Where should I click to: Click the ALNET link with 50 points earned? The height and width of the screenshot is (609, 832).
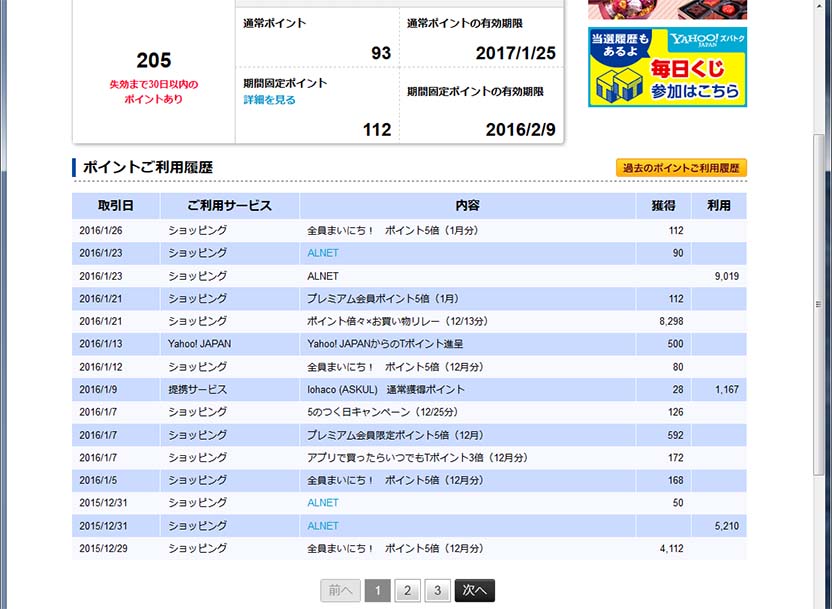pyautogui.click(x=323, y=503)
